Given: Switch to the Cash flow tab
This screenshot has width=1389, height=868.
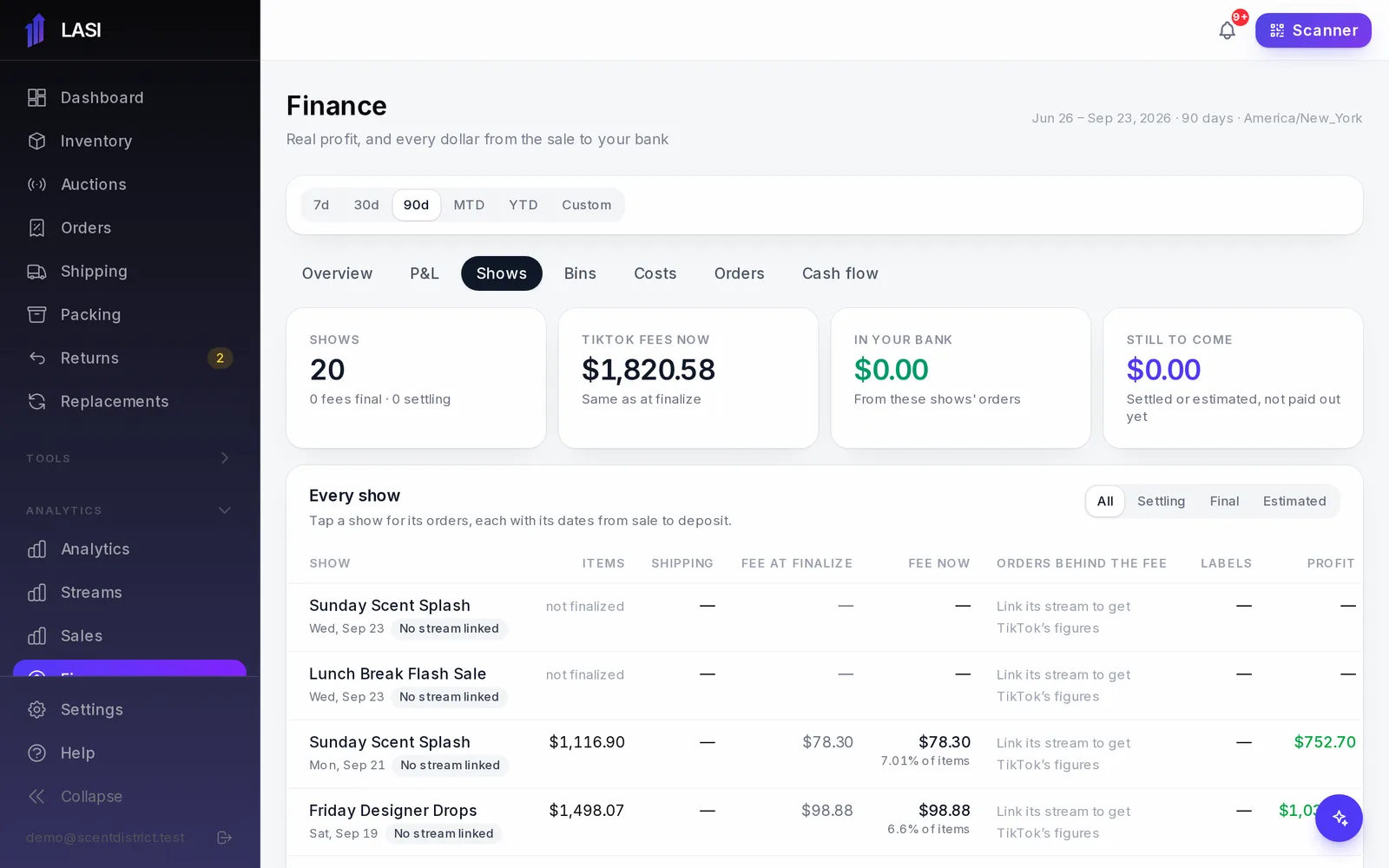Looking at the screenshot, I should click(839, 273).
